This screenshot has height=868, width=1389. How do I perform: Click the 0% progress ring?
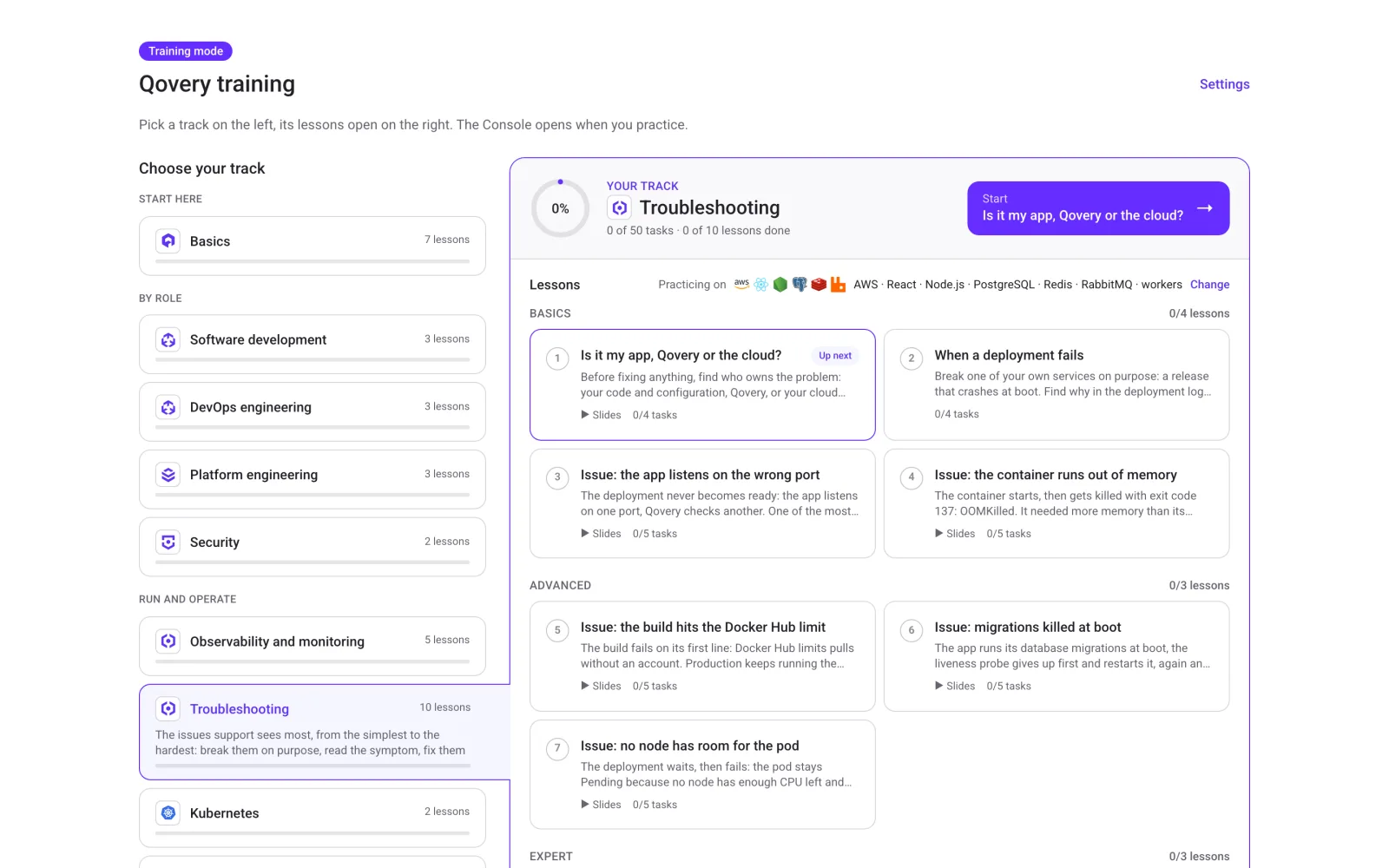(560, 208)
